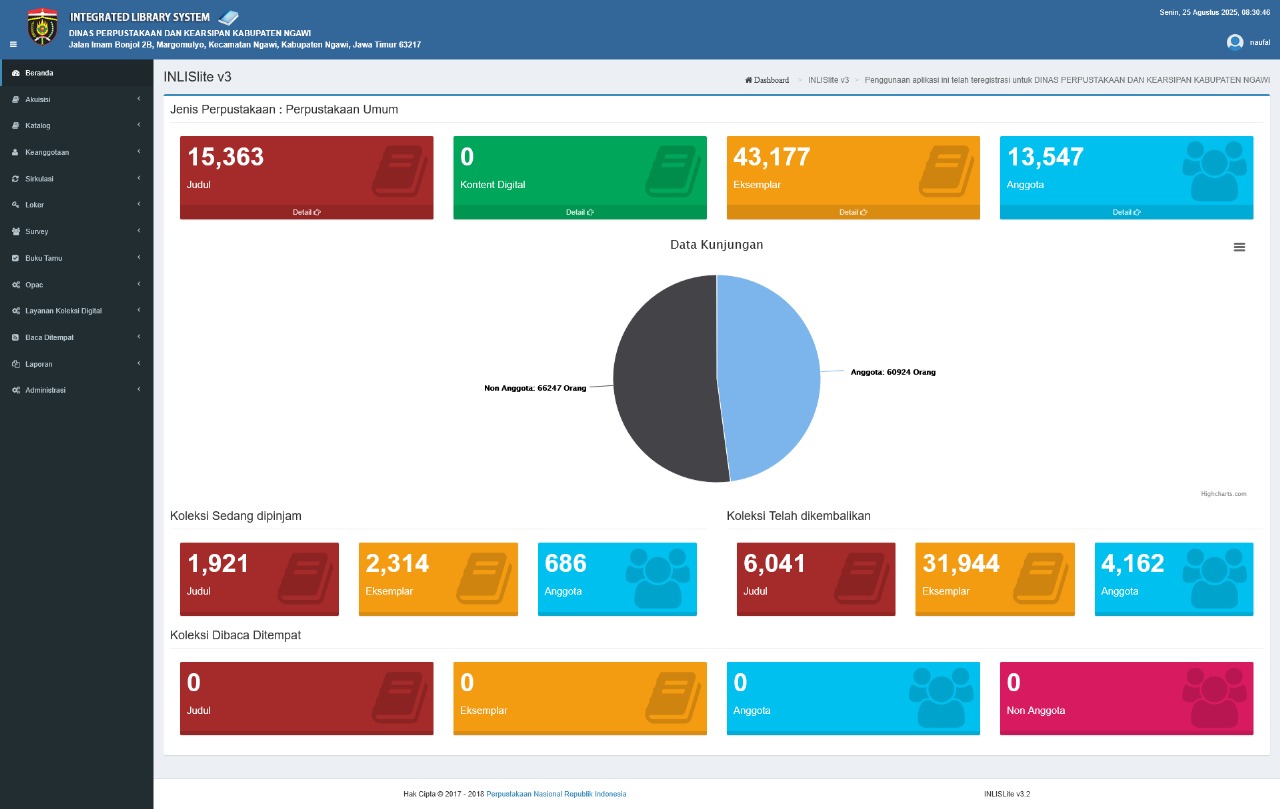Open Detail link on Anggota card
The image size is (1280, 809).
point(1126,212)
